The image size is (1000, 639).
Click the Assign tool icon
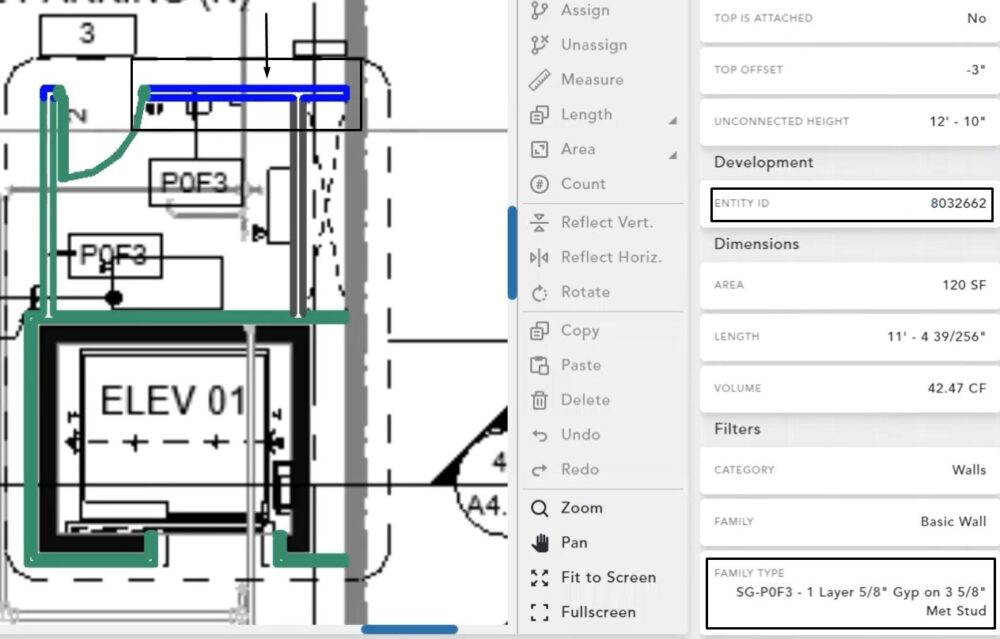click(540, 10)
